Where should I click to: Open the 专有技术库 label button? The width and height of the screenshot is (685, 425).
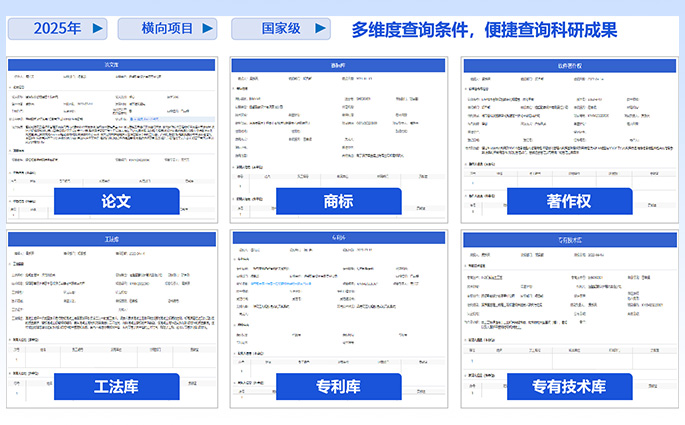pyautogui.click(x=569, y=387)
